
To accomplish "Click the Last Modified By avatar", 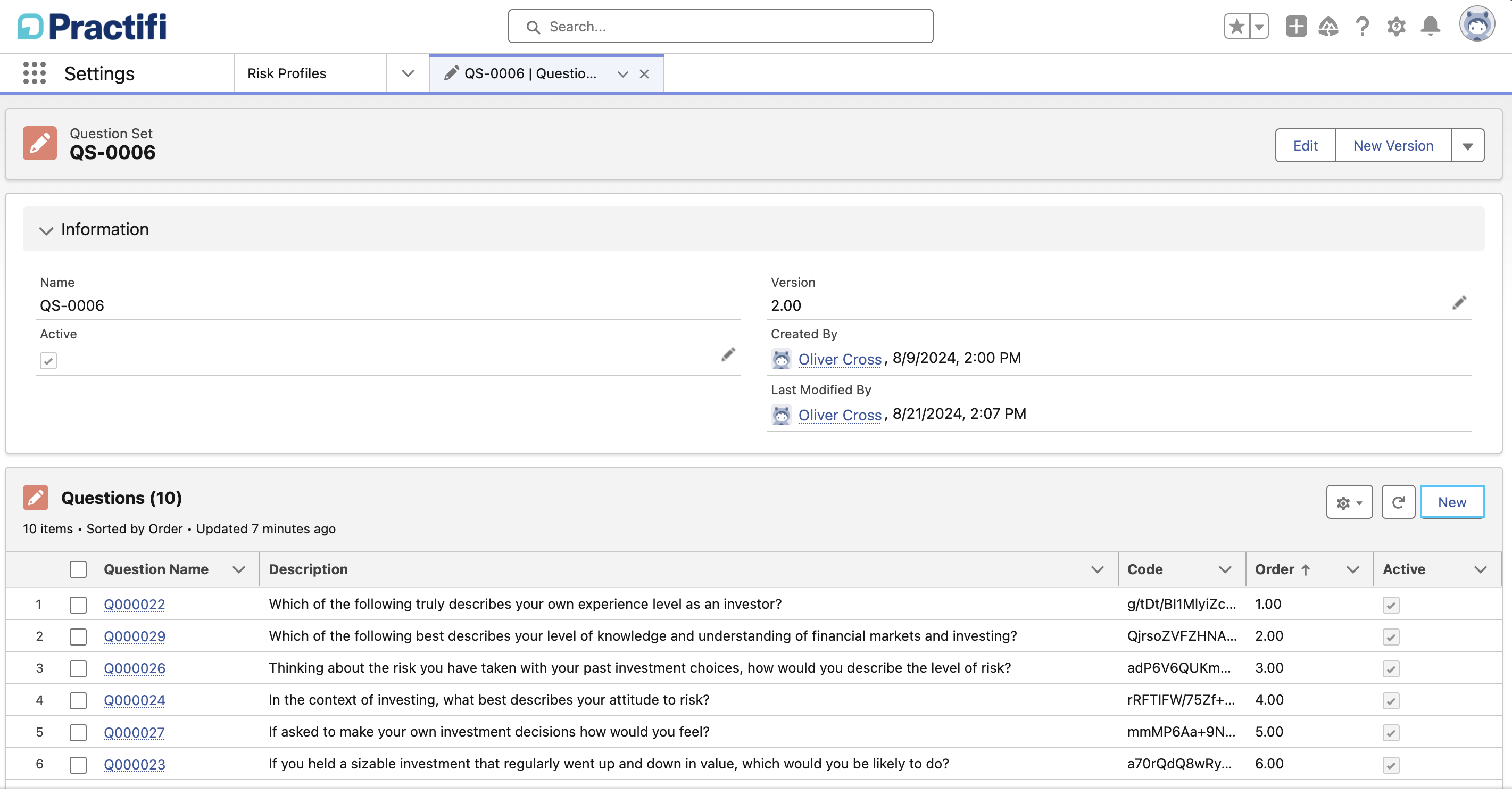I will (781, 415).
